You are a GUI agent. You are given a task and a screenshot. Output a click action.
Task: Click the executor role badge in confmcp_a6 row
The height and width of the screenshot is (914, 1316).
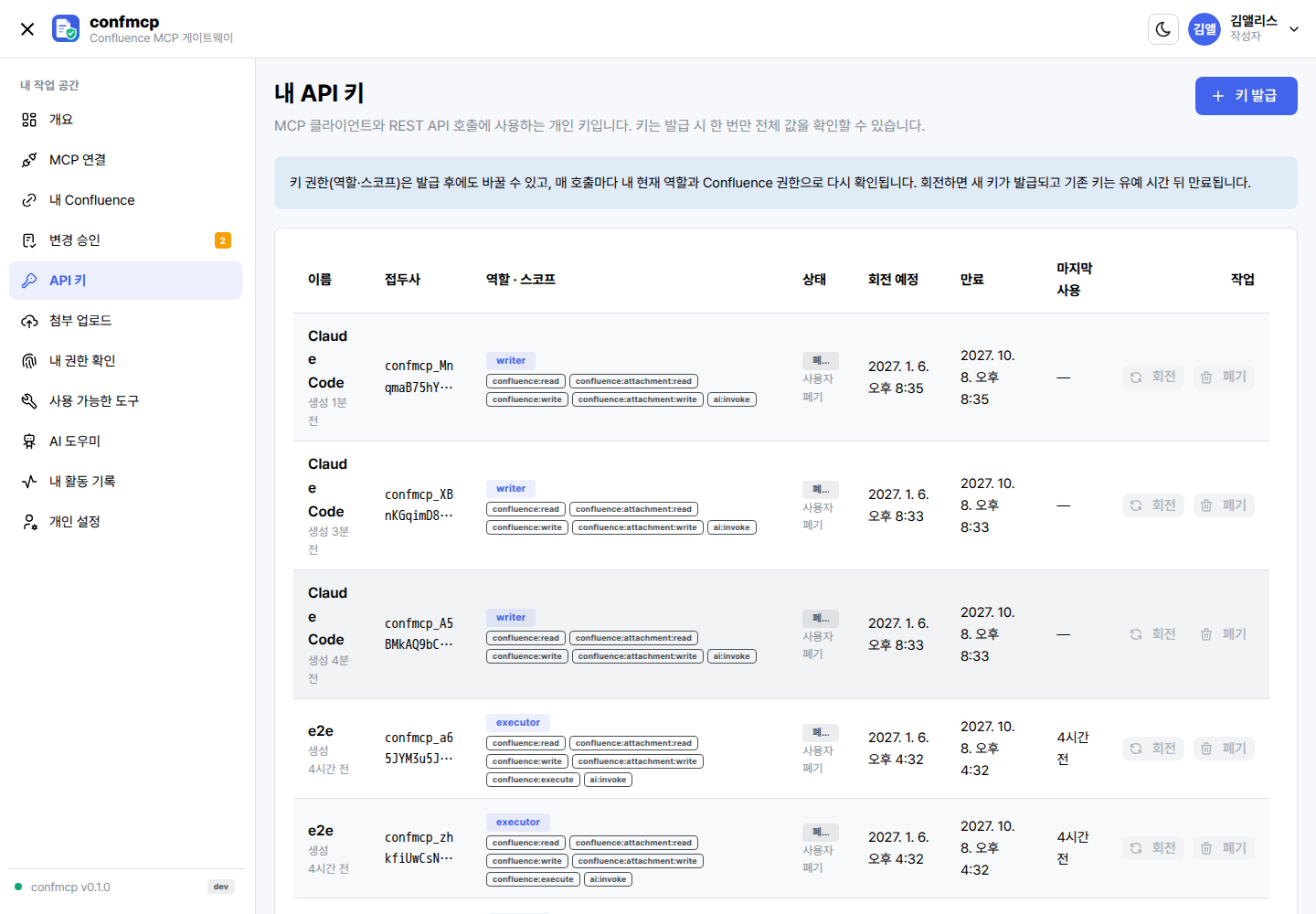518,723
